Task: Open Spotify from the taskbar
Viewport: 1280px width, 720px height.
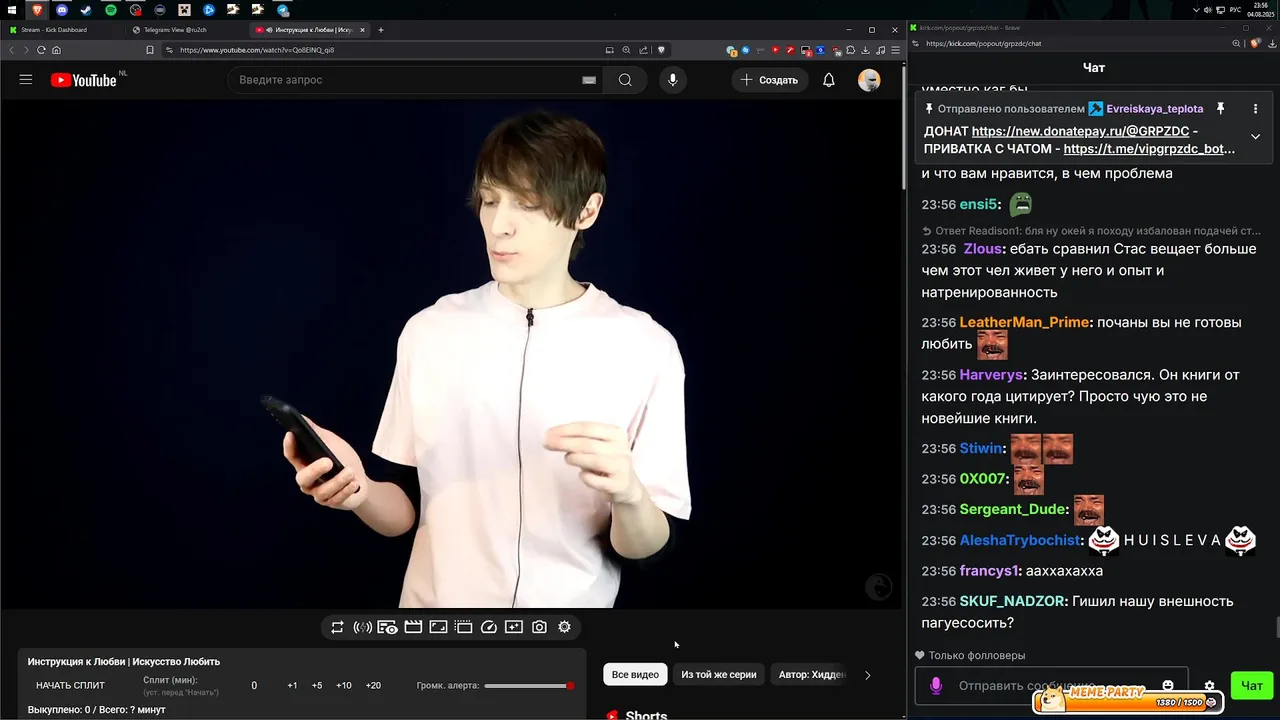Action: (x=110, y=10)
